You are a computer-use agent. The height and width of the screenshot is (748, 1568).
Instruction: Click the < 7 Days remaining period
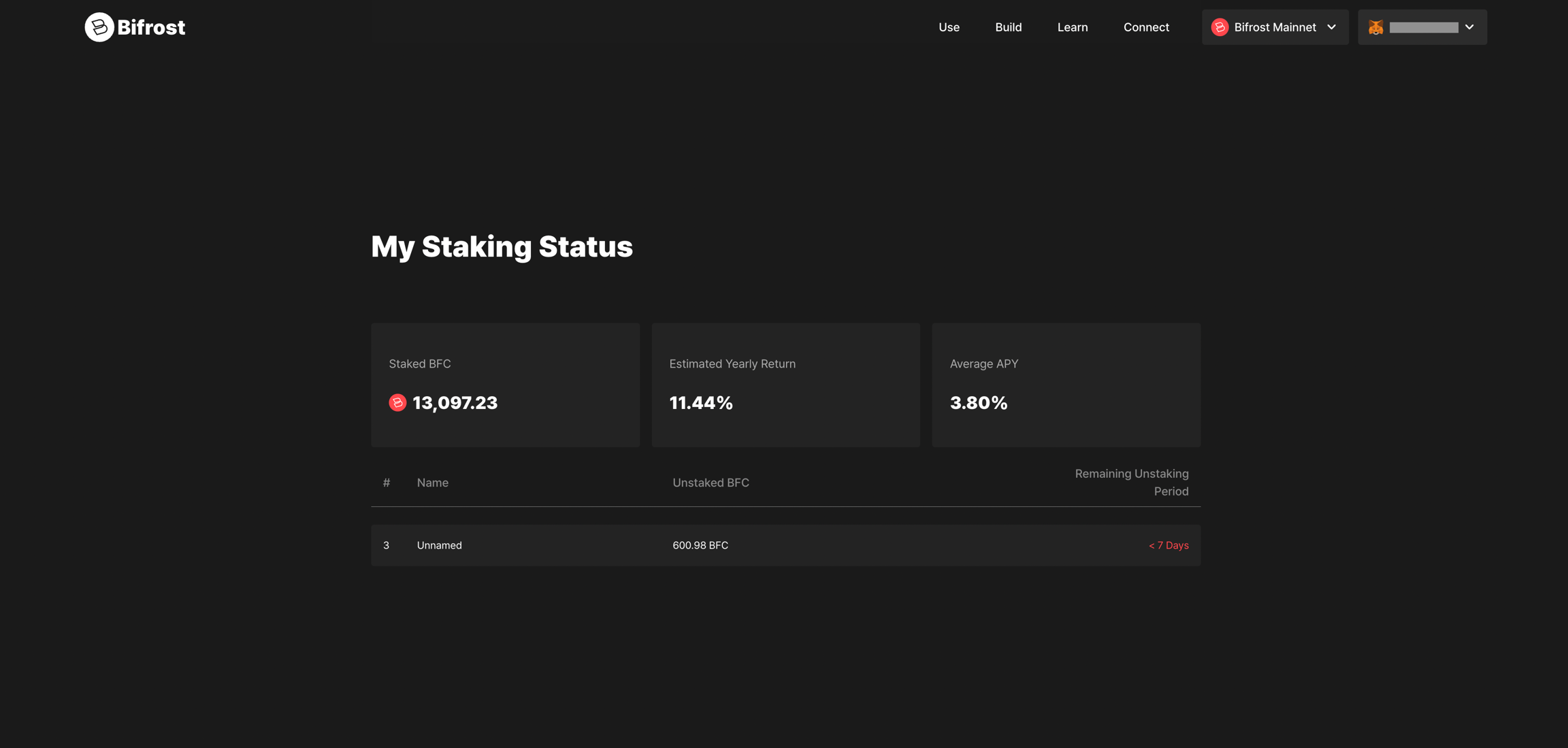1169,545
